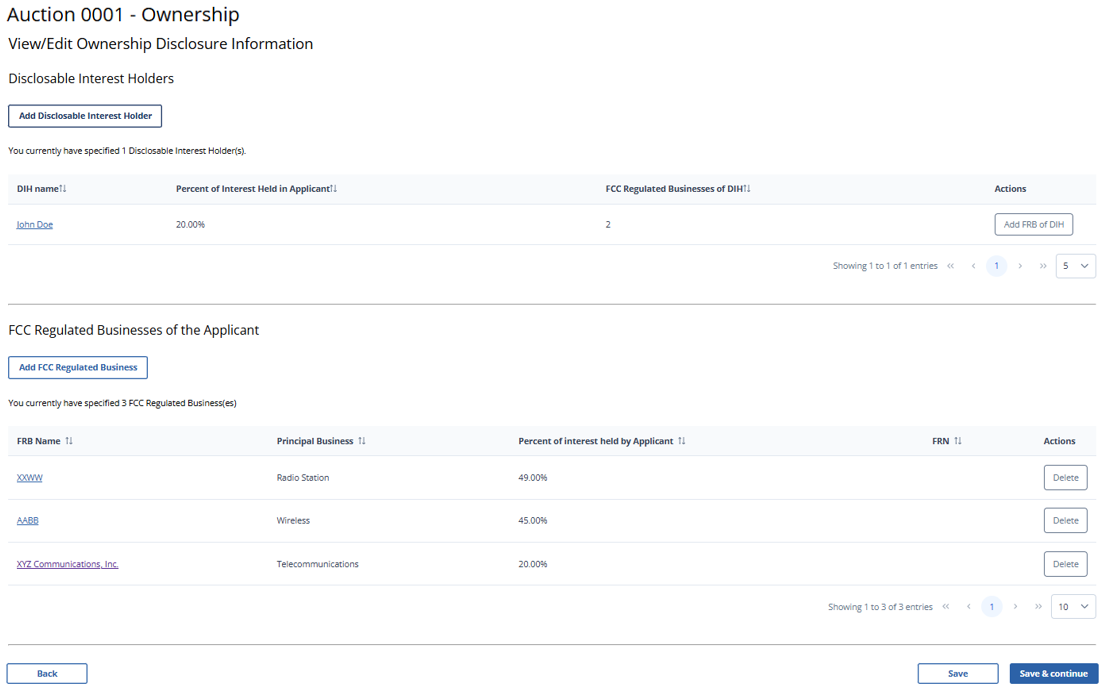Click Save & continue button
Viewport: 1107px width, 692px height.
[1053, 674]
